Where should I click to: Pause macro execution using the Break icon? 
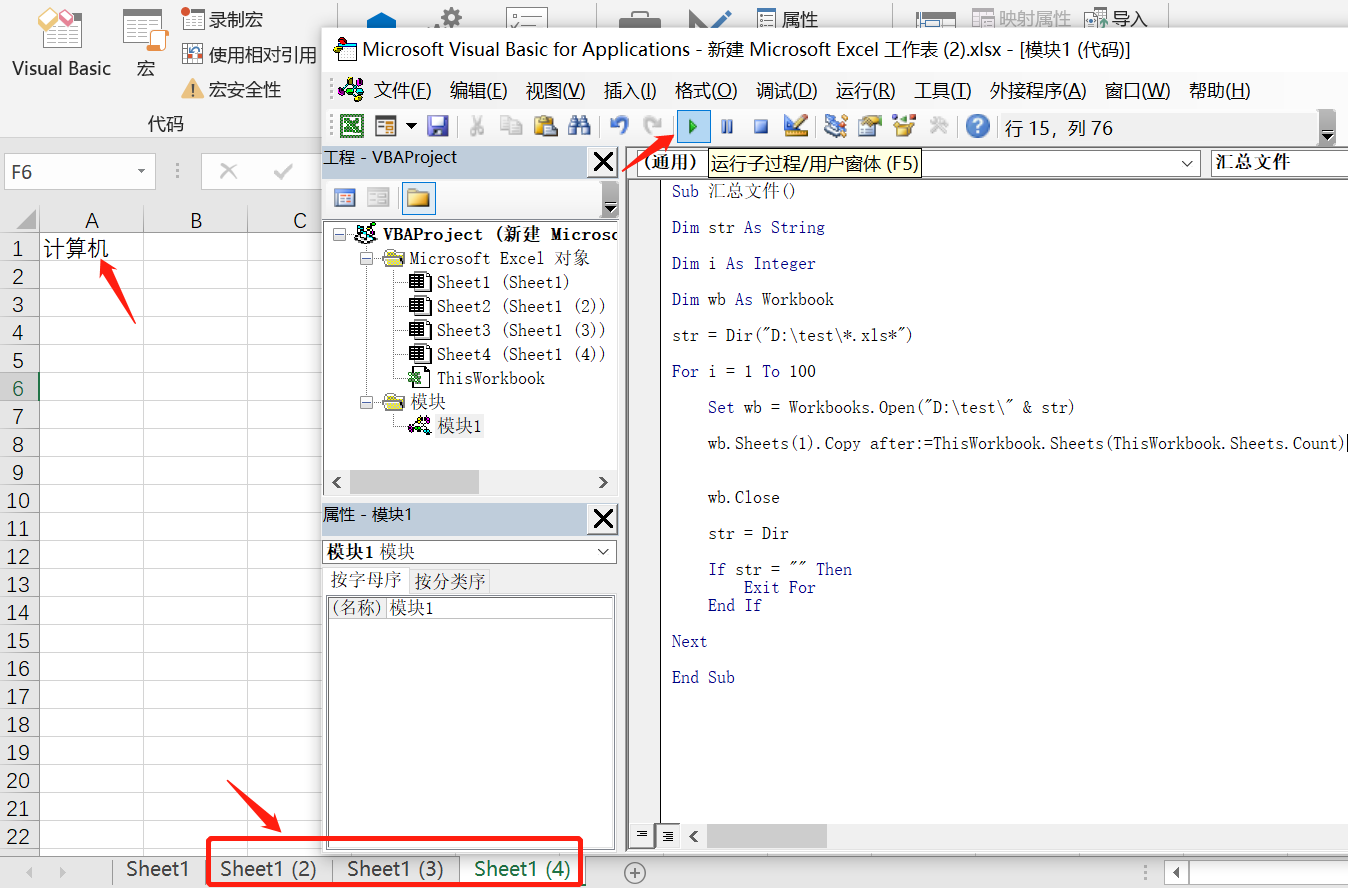(727, 126)
